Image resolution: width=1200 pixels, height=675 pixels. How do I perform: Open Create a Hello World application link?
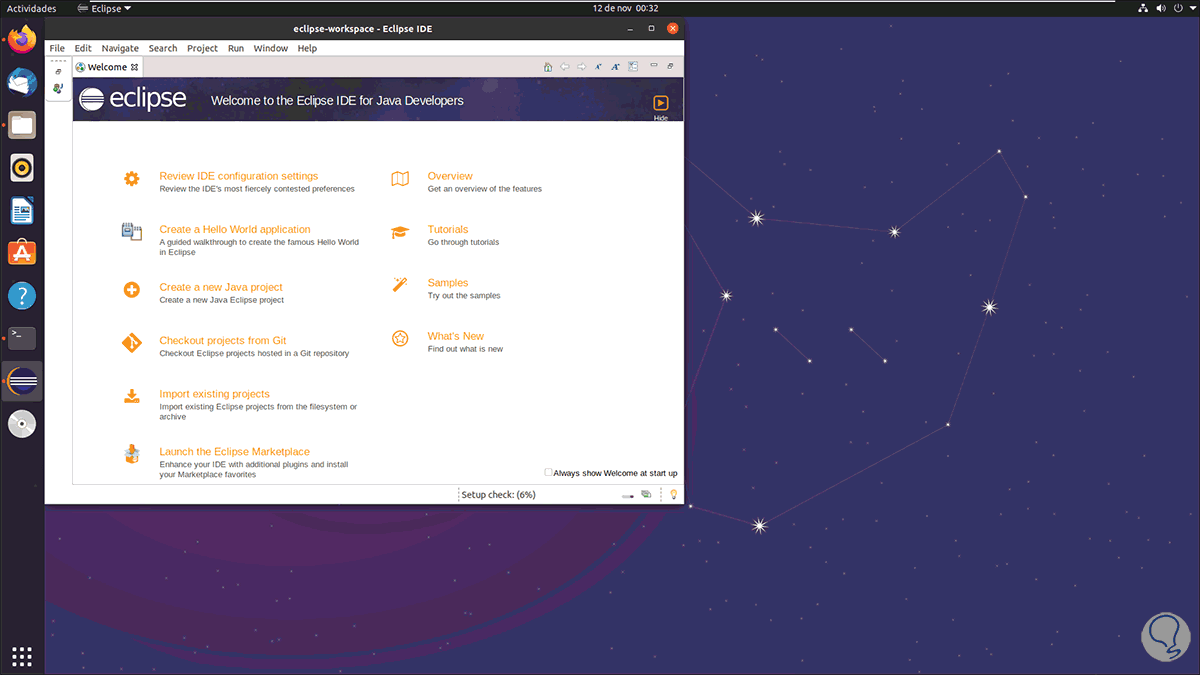tap(235, 229)
